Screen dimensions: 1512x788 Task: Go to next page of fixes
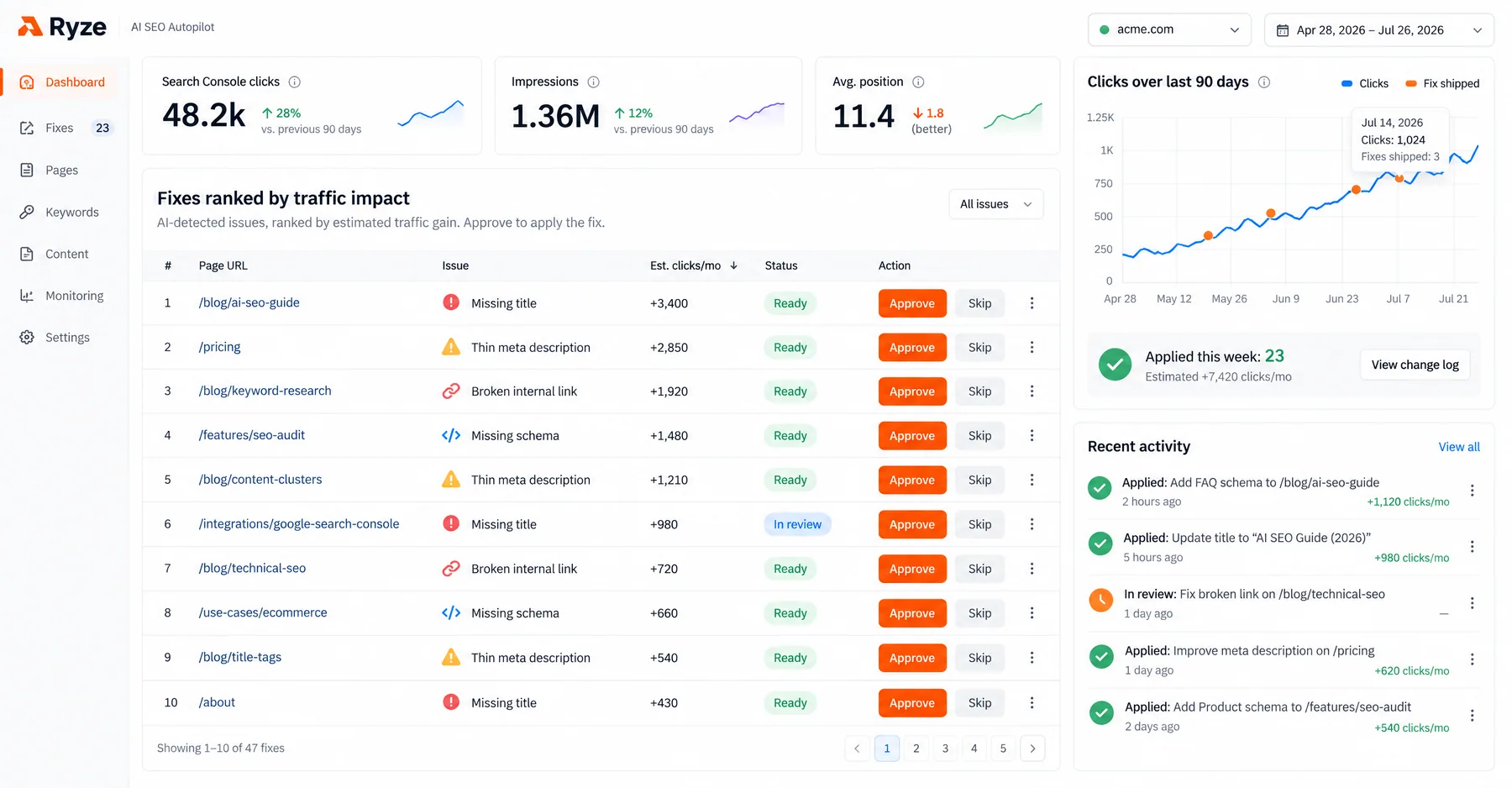tap(1032, 749)
